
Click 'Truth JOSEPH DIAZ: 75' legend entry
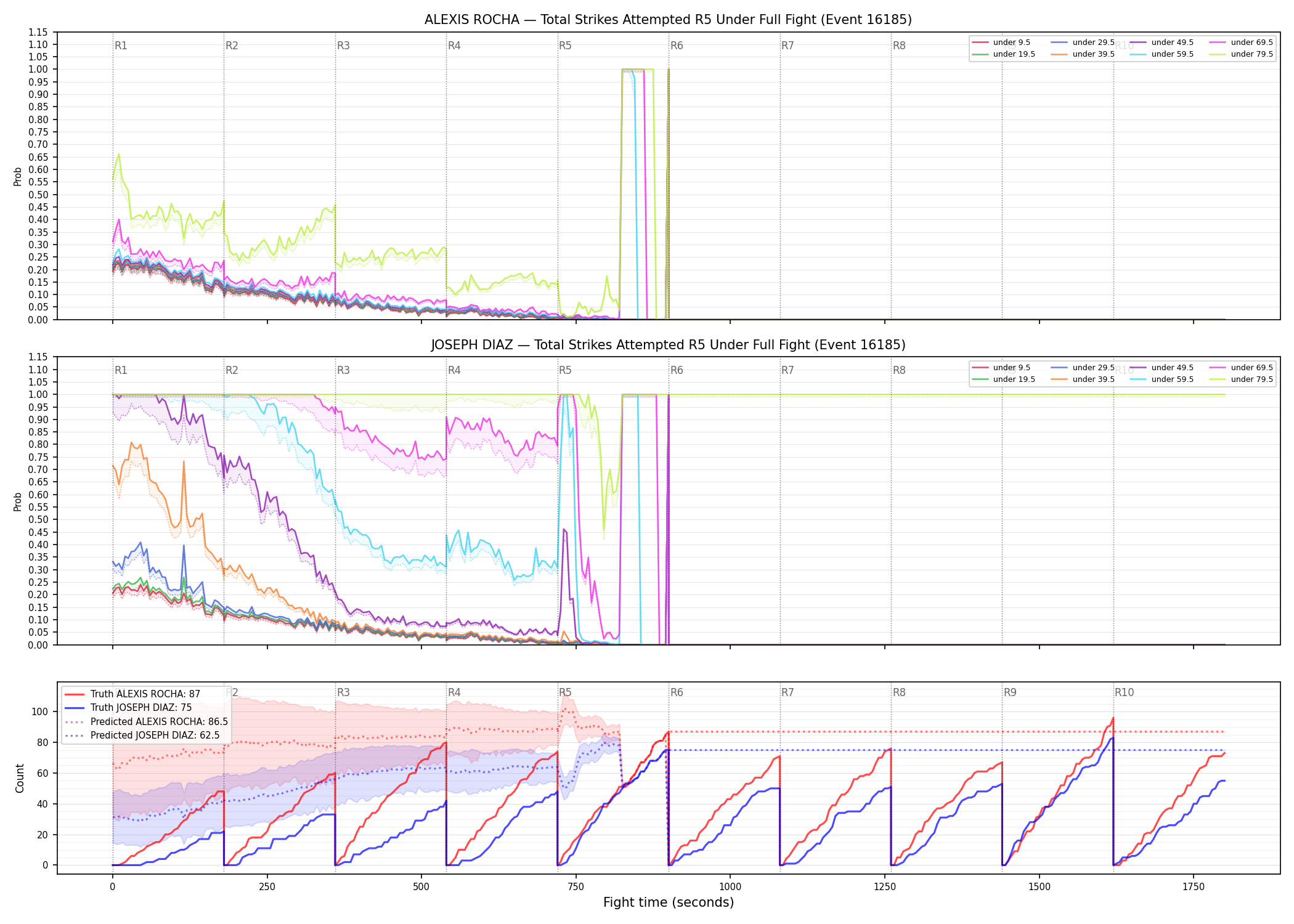point(128,708)
